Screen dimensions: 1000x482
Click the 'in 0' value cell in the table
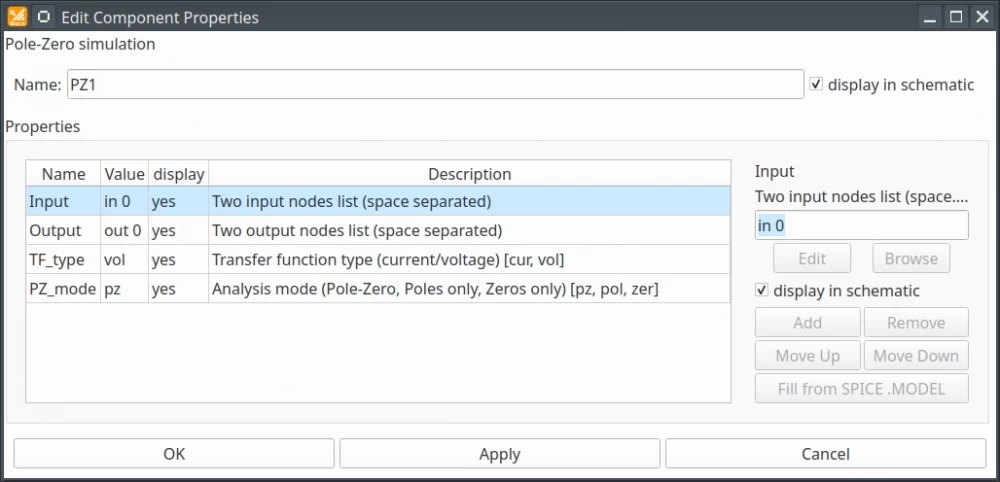[x=124, y=201]
